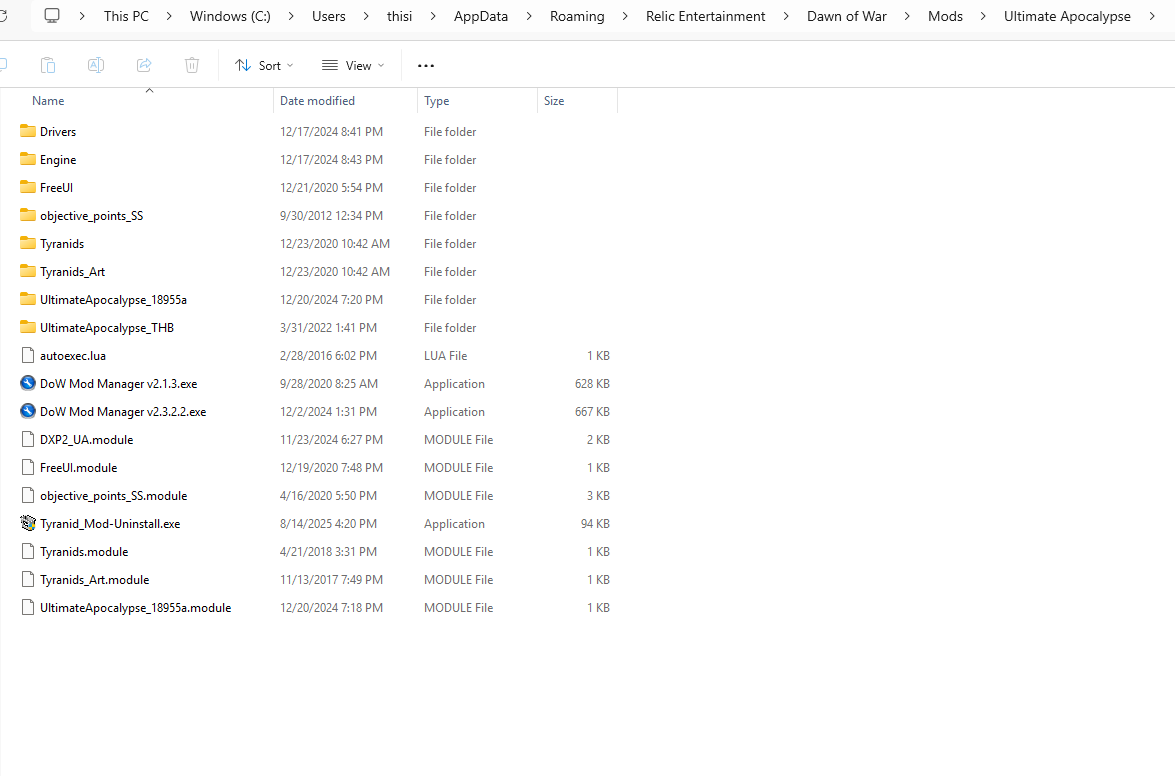The width and height of the screenshot is (1175, 776).
Task: Expand the chevron after This PC
Action: tap(169, 16)
